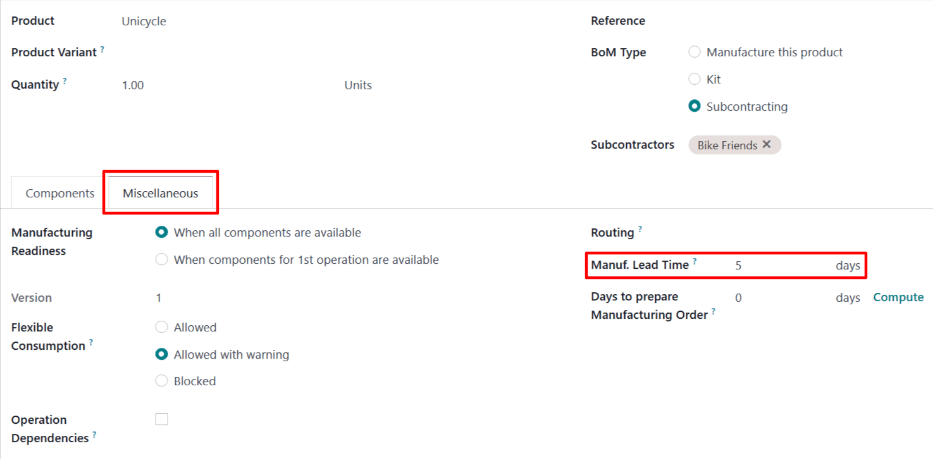Choose components for 1st operation readiness
The image size is (933, 459).
(x=162, y=260)
